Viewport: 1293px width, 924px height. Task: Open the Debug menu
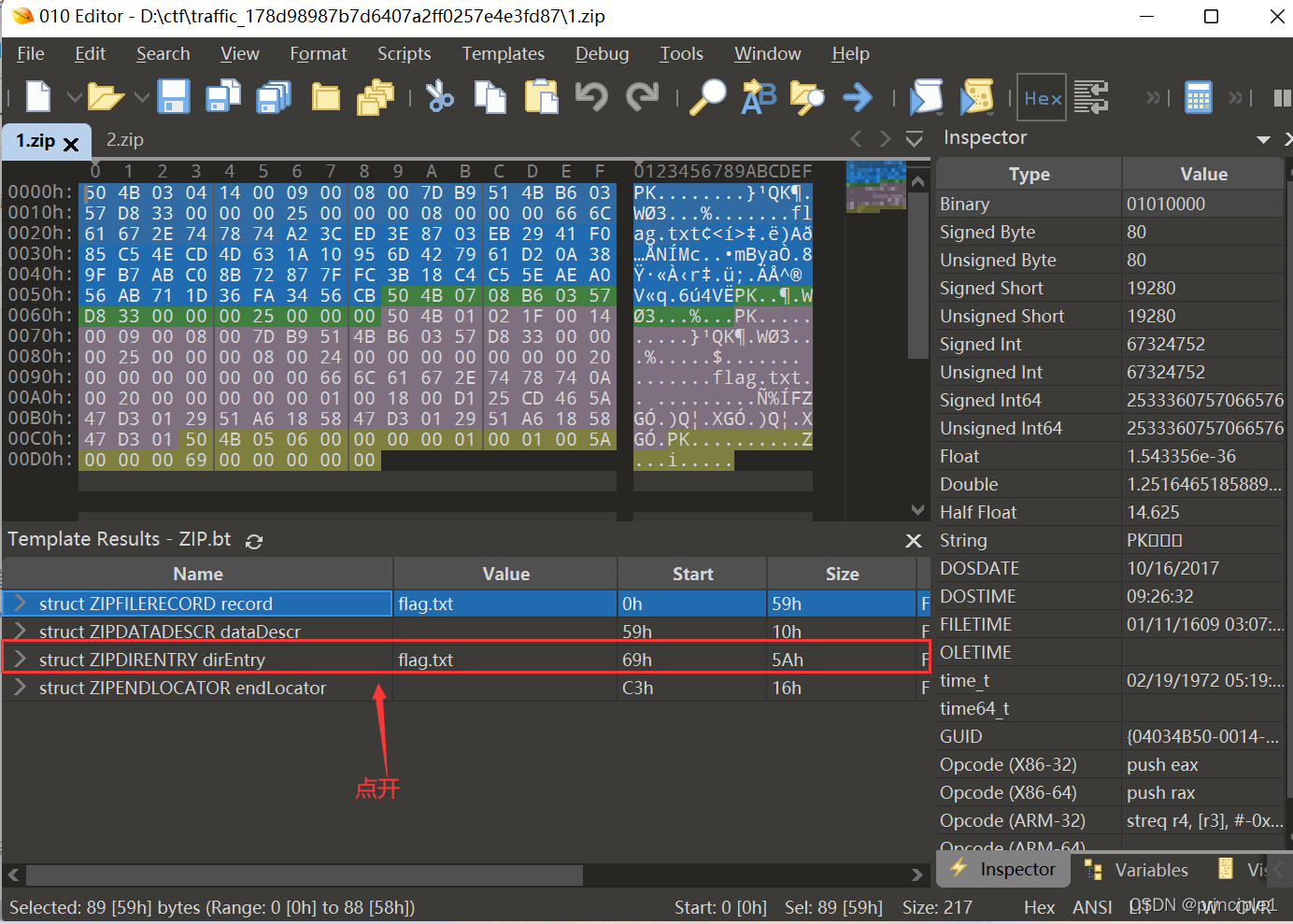click(x=602, y=53)
